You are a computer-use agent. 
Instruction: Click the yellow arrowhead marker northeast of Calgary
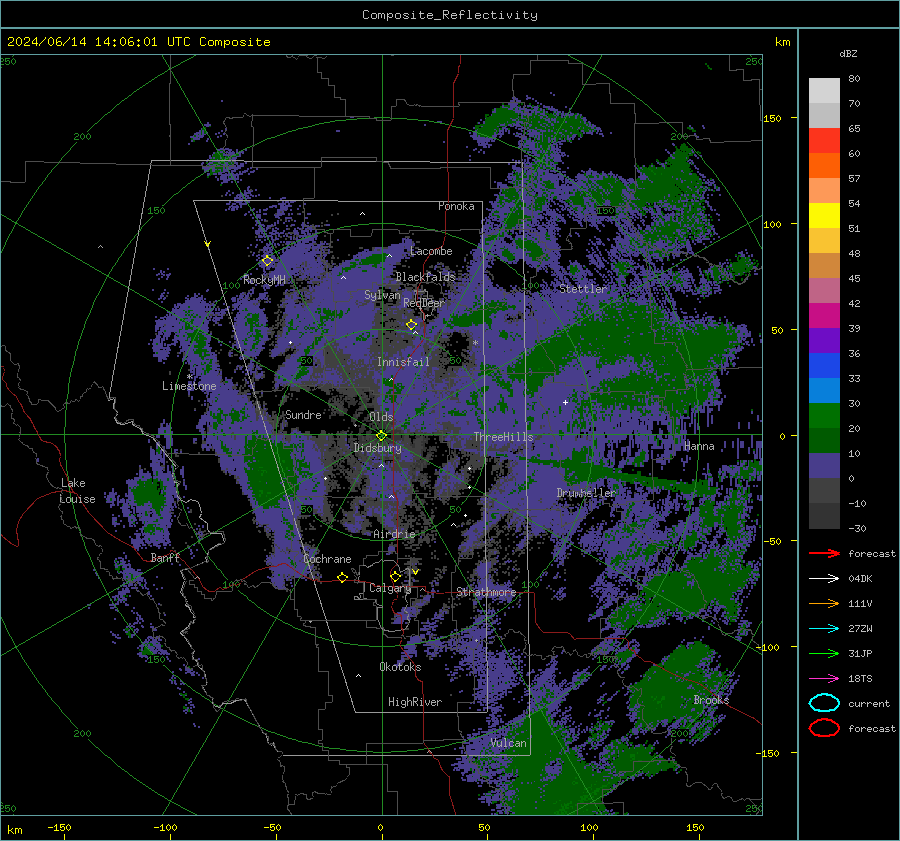coord(415,572)
